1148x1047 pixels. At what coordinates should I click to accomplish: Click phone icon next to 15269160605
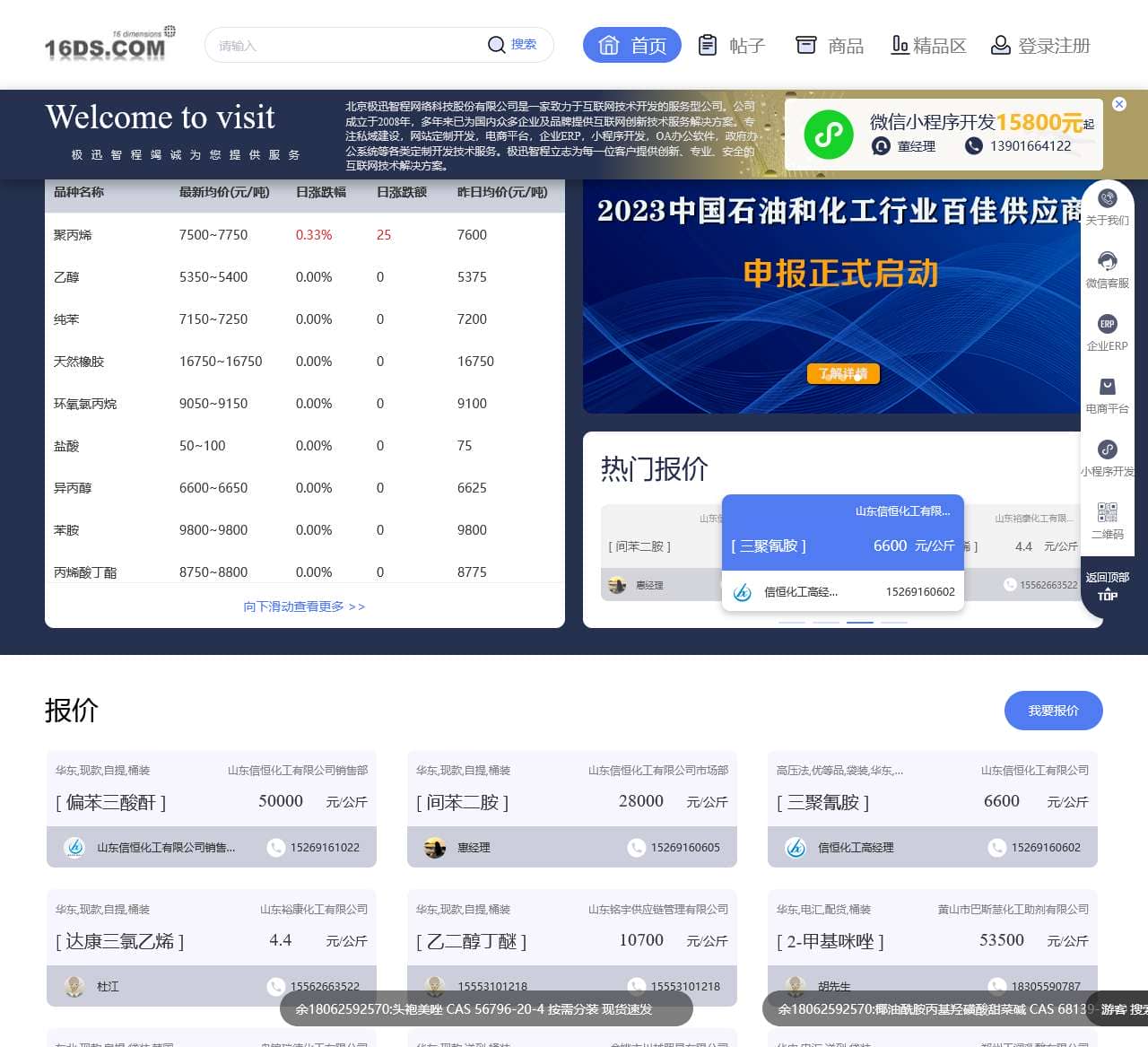tap(637, 847)
